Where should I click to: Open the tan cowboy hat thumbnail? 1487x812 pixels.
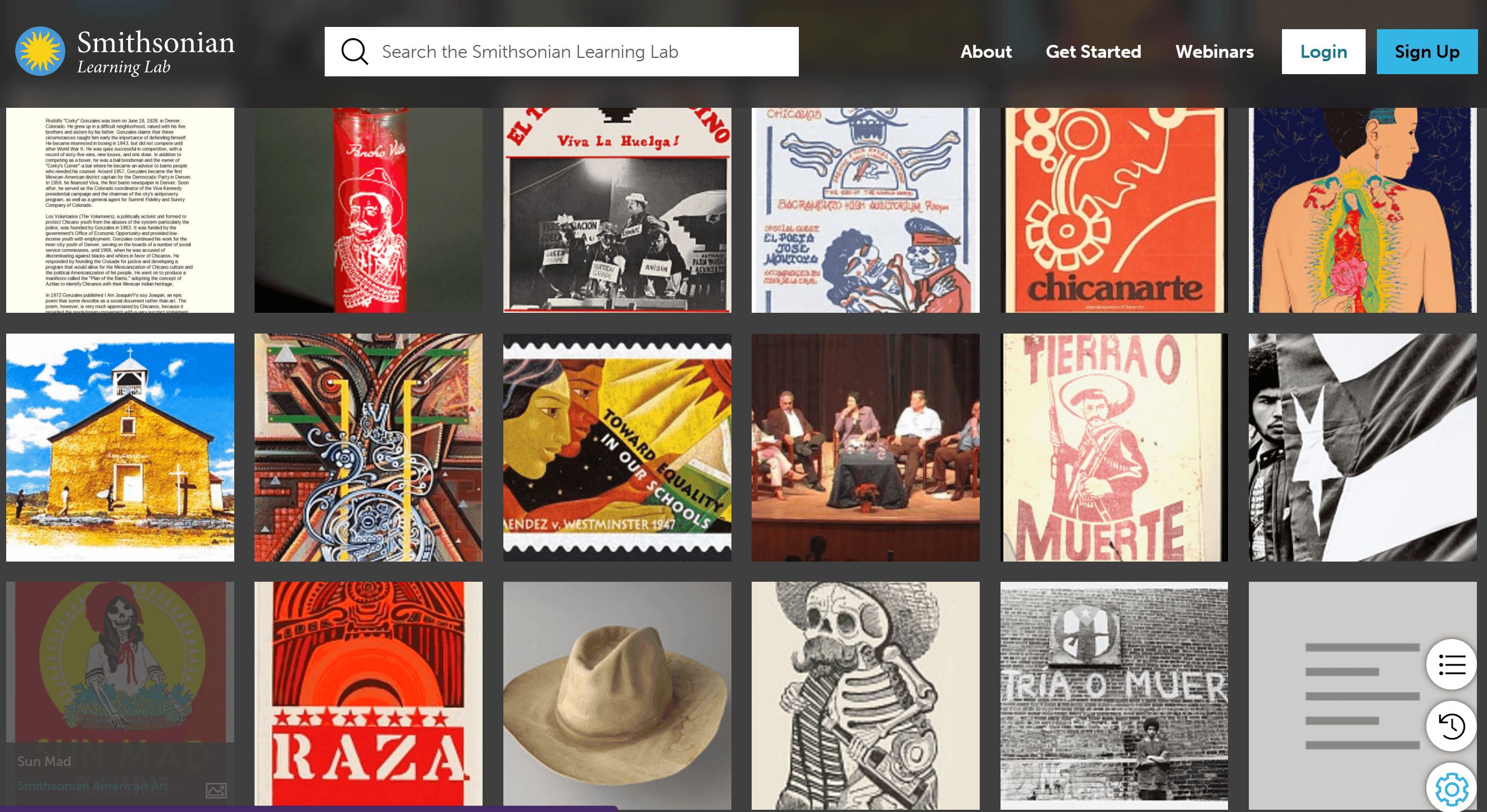(x=617, y=695)
